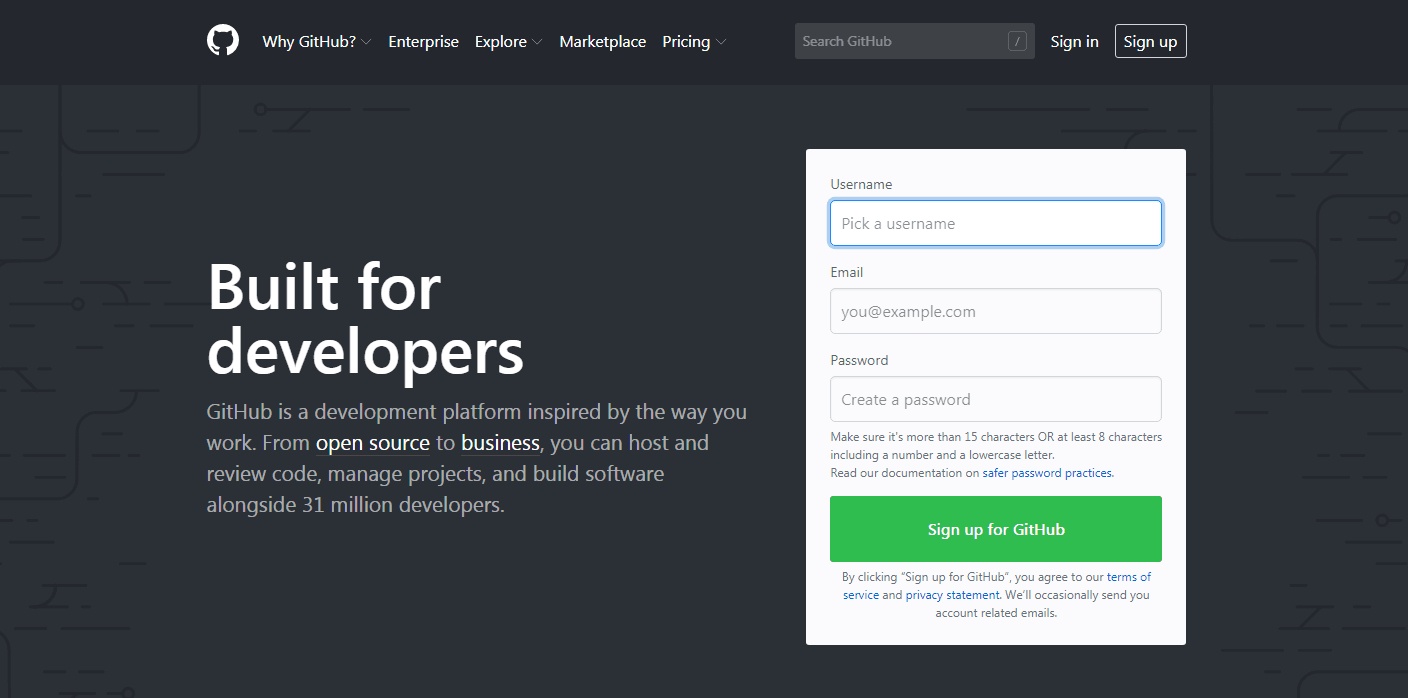1408x698 pixels.
Task: Click the green Sign up for GitHub button
Action: pos(996,529)
